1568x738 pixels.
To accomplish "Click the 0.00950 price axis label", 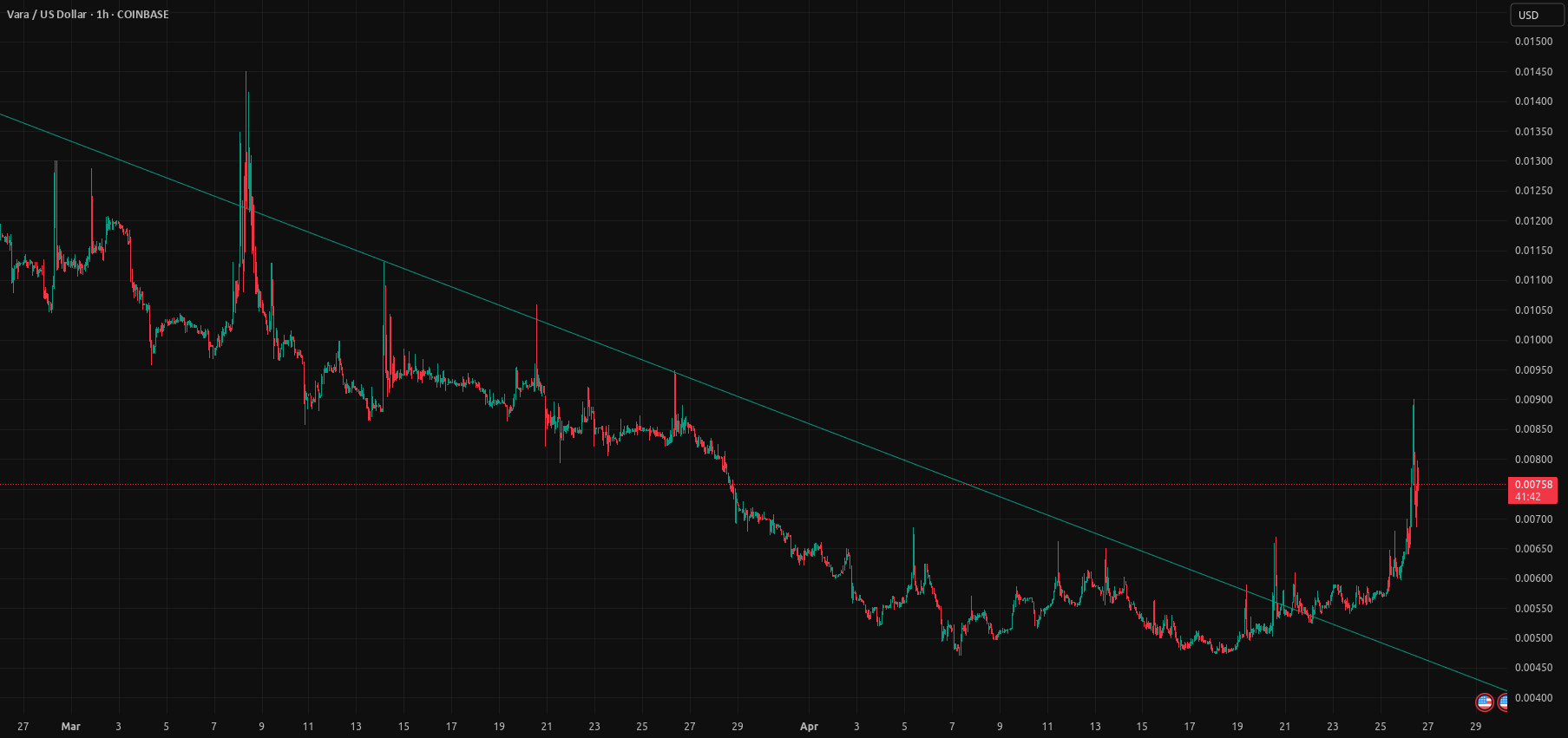I will [x=1533, y=370].
